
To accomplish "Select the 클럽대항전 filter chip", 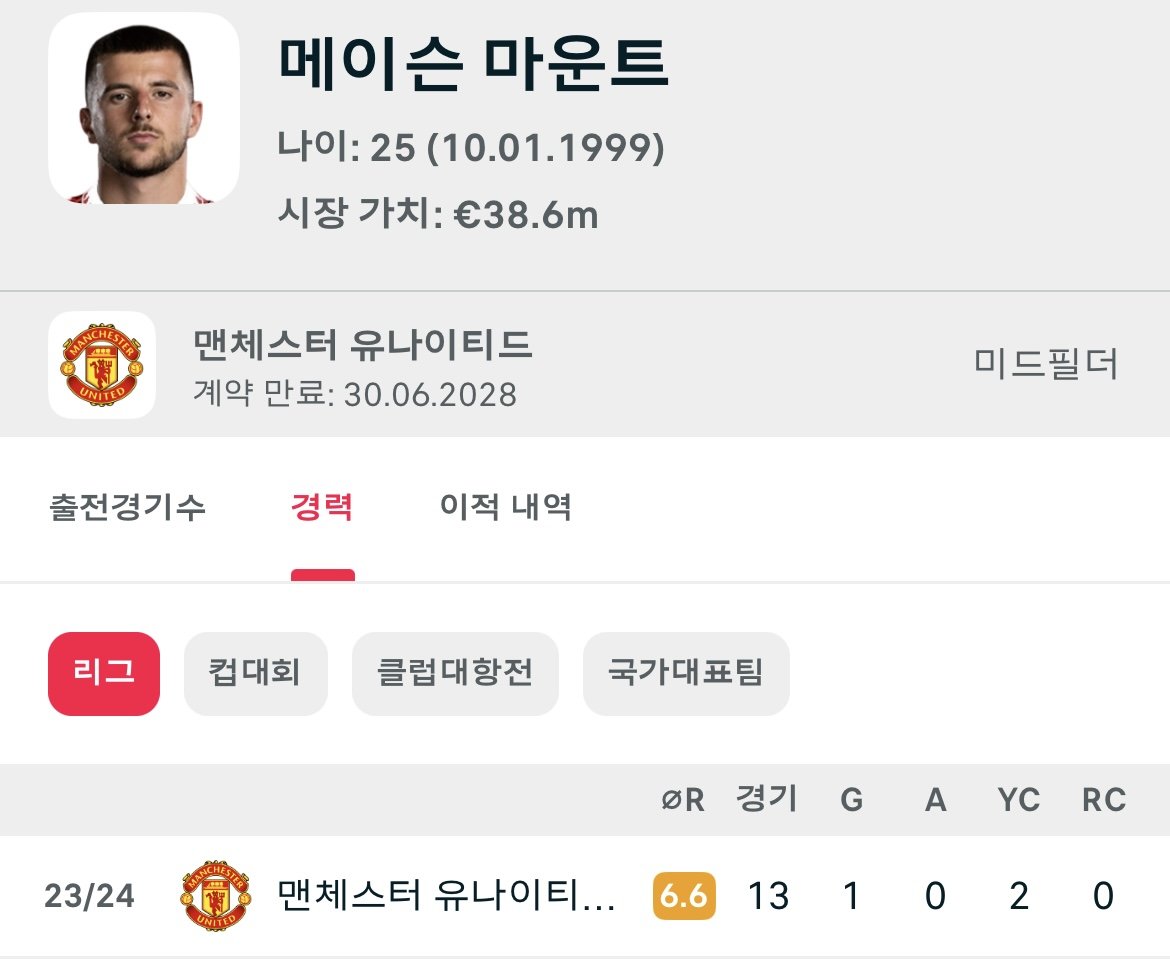I will point(455,673).
